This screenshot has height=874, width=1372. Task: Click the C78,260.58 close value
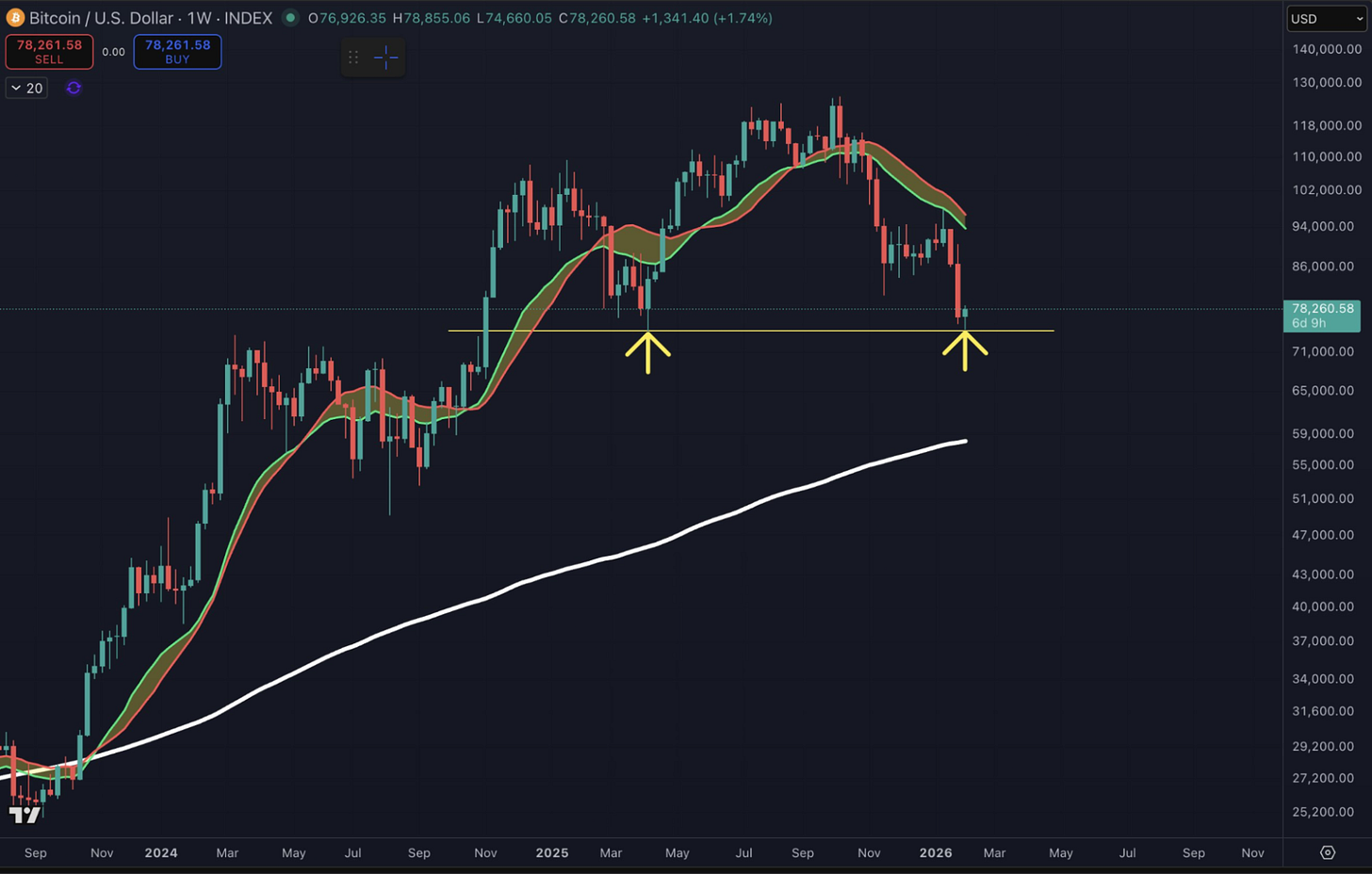tap(597, 18)
